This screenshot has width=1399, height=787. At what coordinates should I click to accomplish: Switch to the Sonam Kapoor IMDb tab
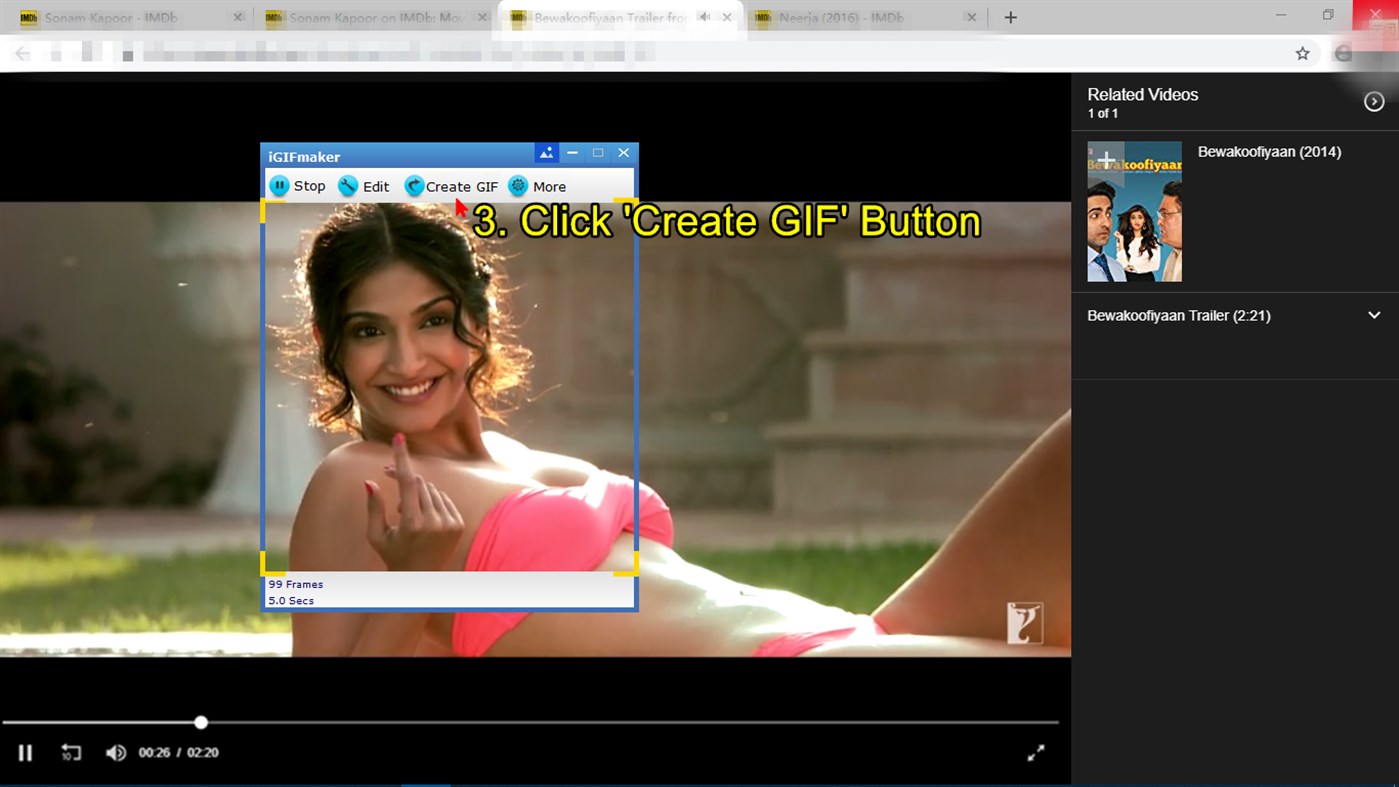(x=110, y=17)
